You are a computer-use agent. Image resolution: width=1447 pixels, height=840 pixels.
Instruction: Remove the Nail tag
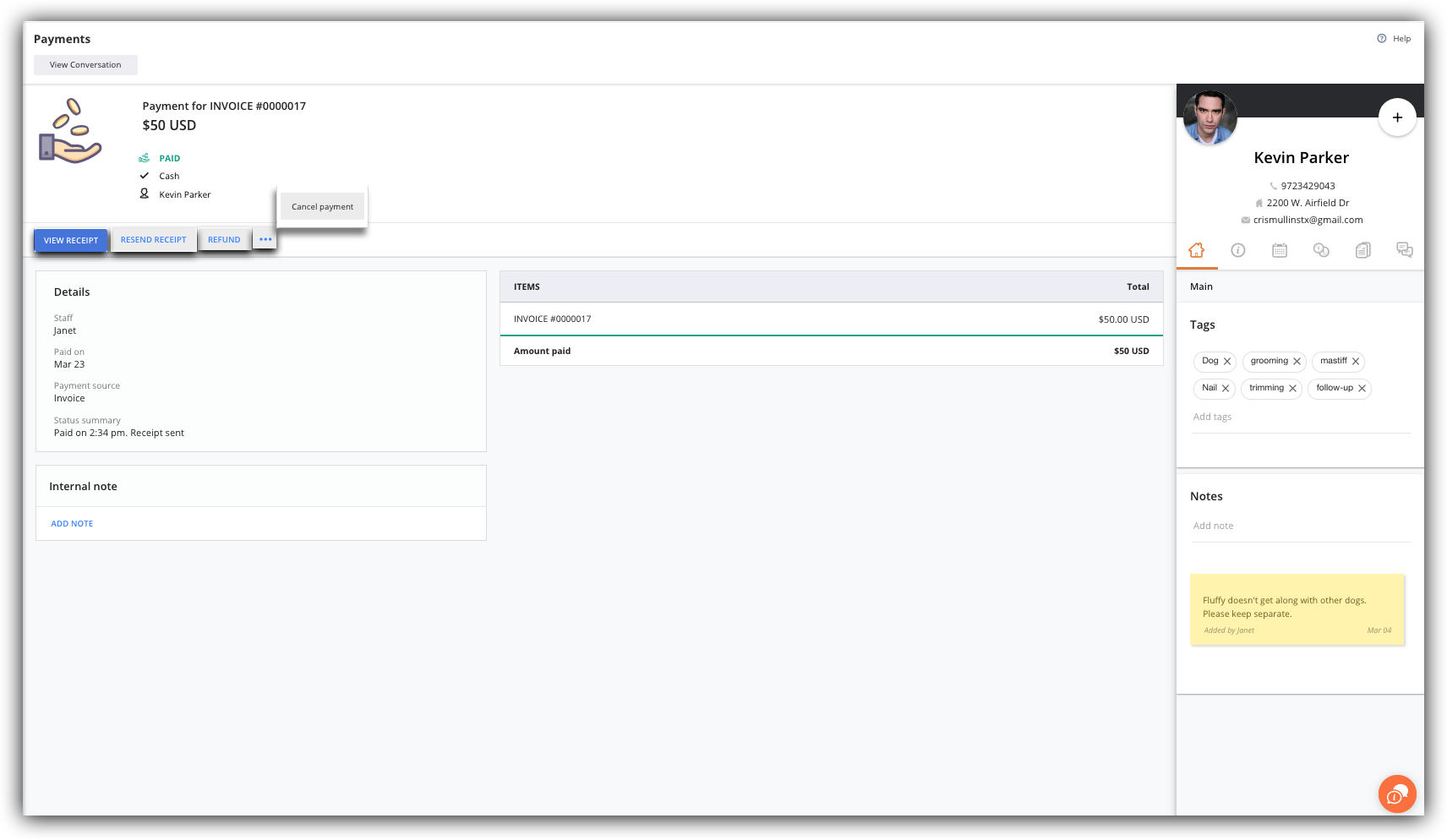[1226, 389]
